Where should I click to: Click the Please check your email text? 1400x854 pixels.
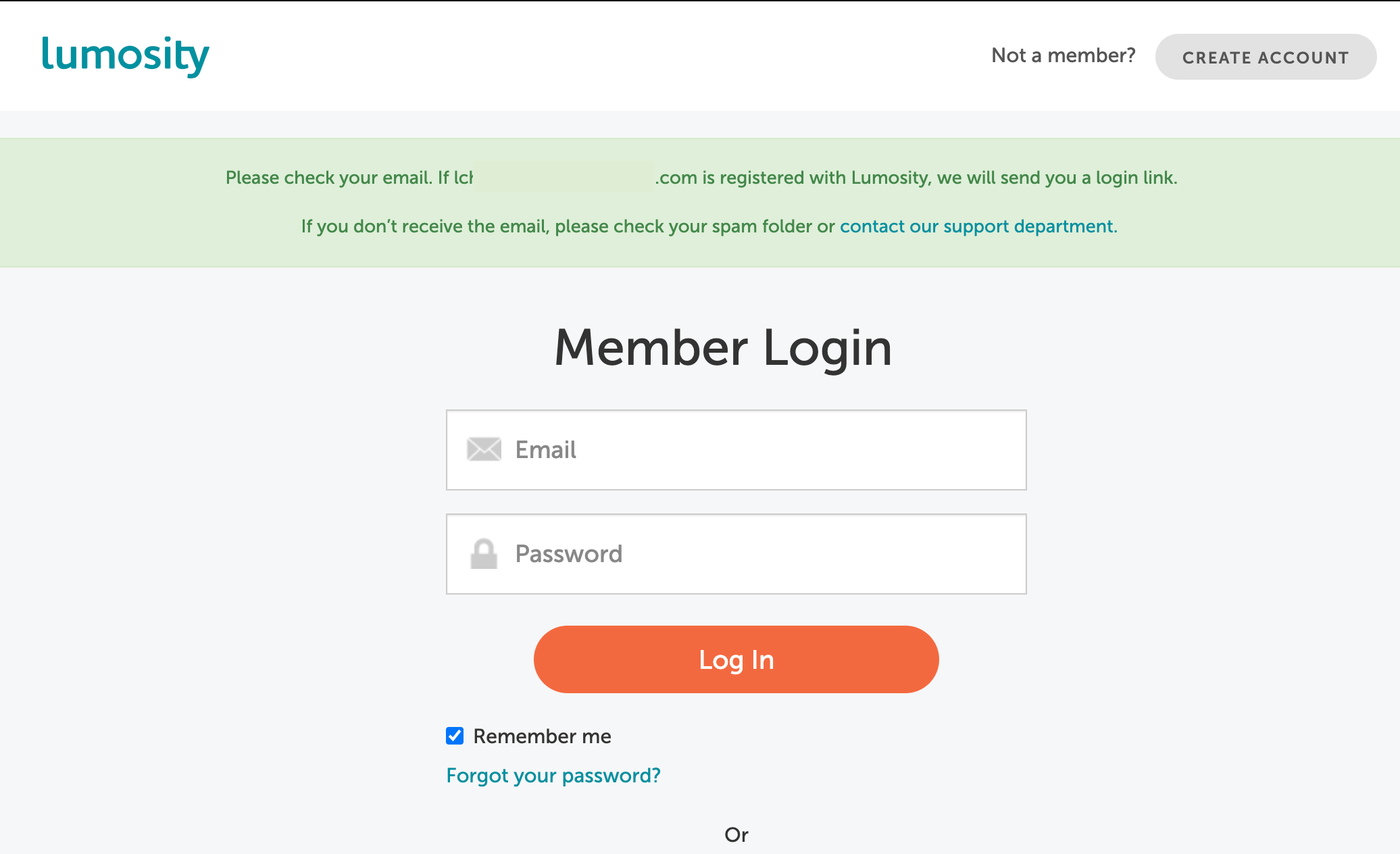click(x=328, y=178)
